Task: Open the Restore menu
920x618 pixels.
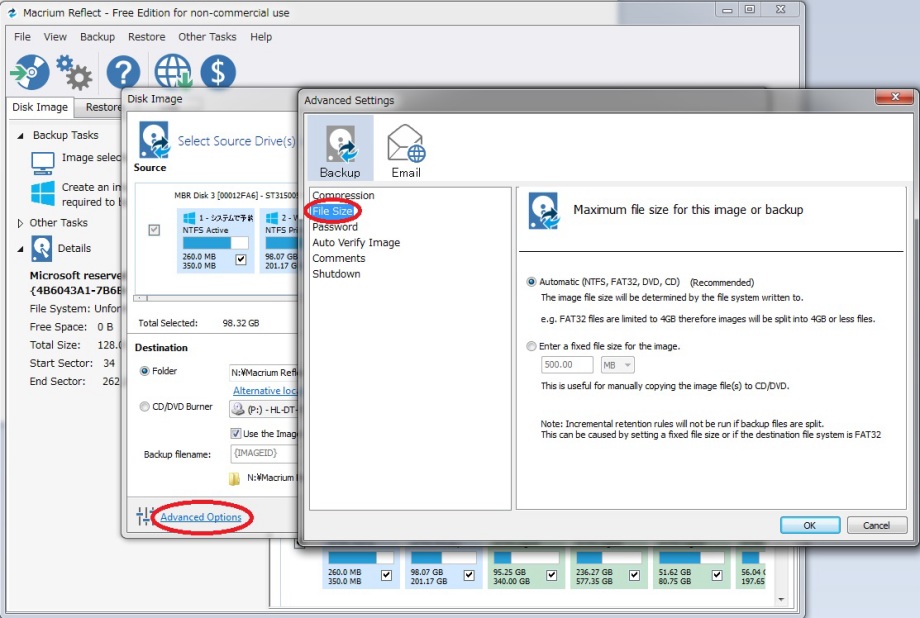Action: click(147, 37)
